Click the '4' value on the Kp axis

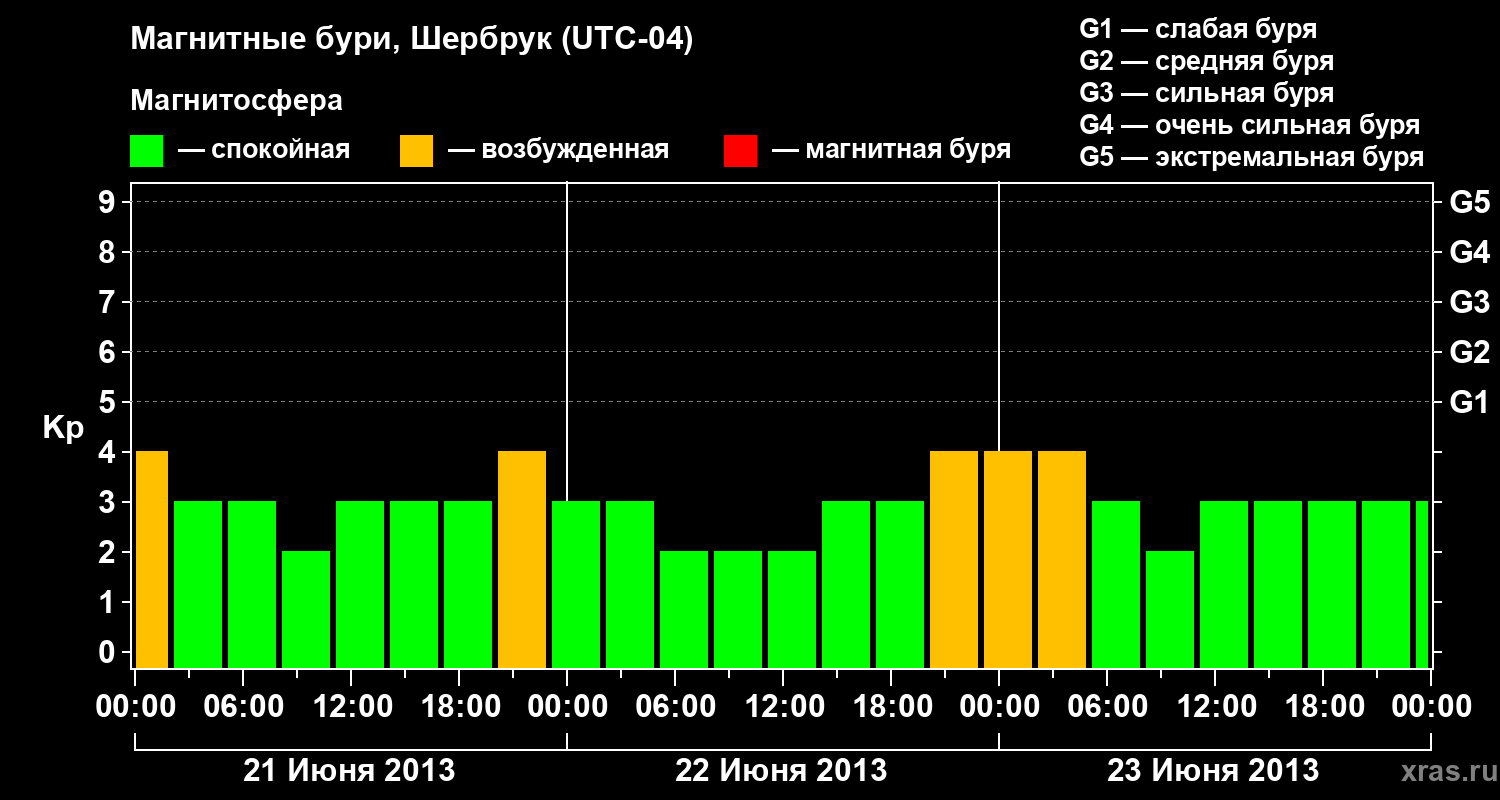click(x=109, y=453)
